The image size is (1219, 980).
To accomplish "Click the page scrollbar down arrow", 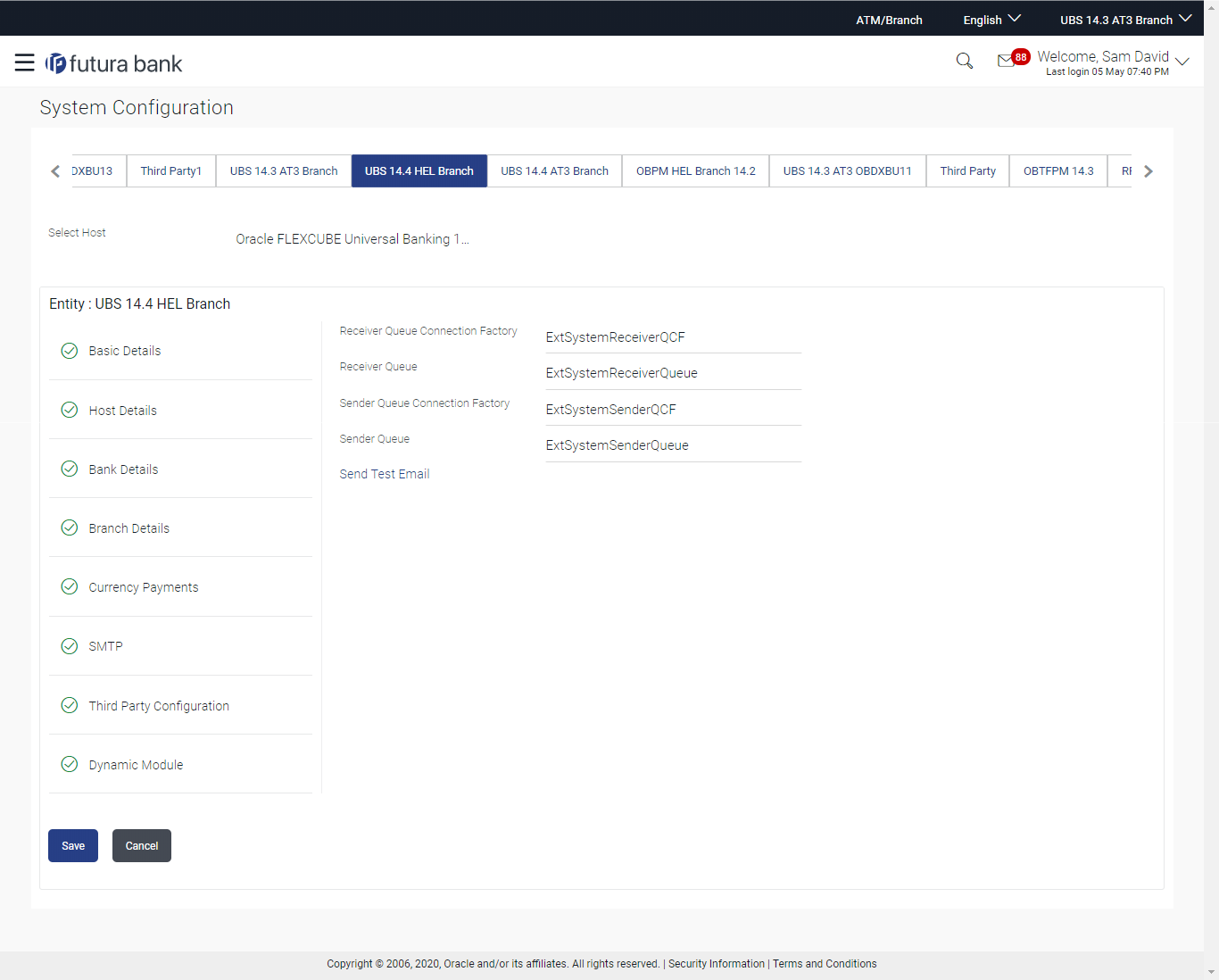I will pos(1211,972).
